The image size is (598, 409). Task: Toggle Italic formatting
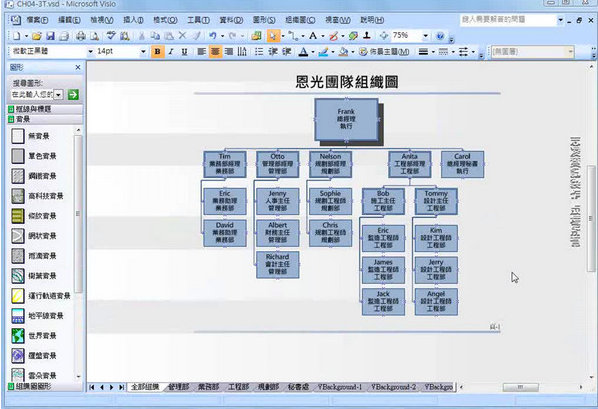point(170,52)
